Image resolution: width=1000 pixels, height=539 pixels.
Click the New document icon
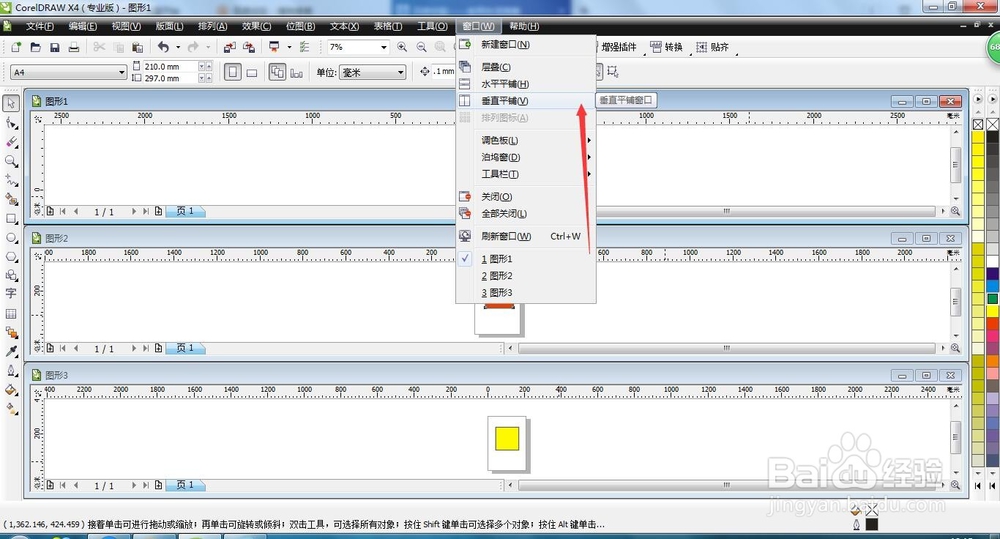[16, 47]
